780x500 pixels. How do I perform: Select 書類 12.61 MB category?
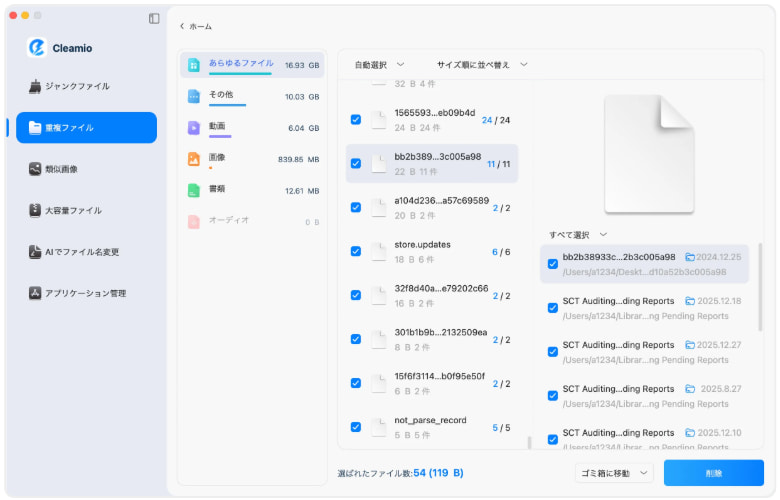click(252, 191)
